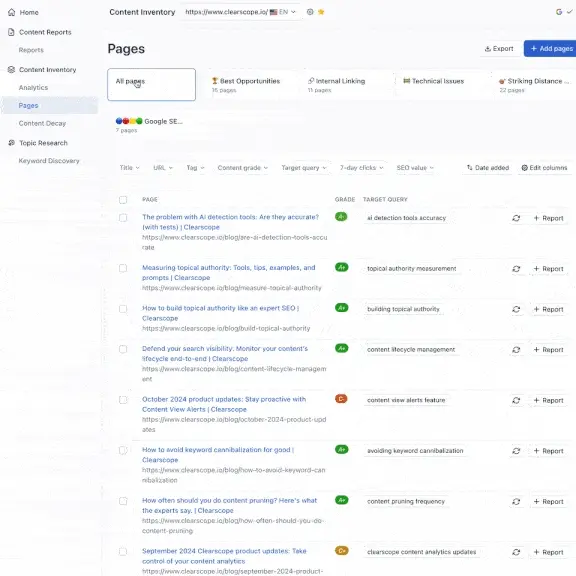
Task: Select the Technical Issues tab
Action: [441, 84]
